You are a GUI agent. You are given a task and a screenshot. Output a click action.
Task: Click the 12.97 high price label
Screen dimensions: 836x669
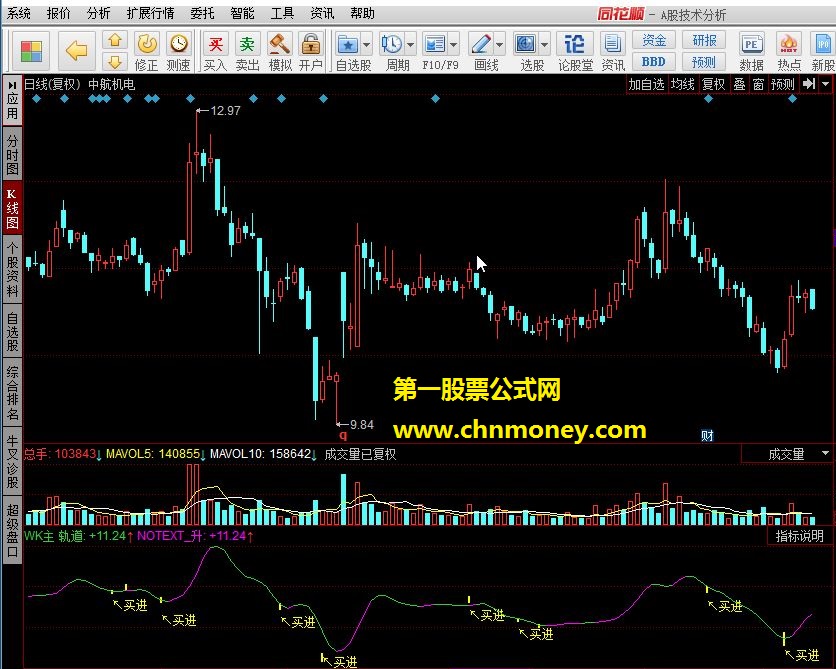(225, 110)
